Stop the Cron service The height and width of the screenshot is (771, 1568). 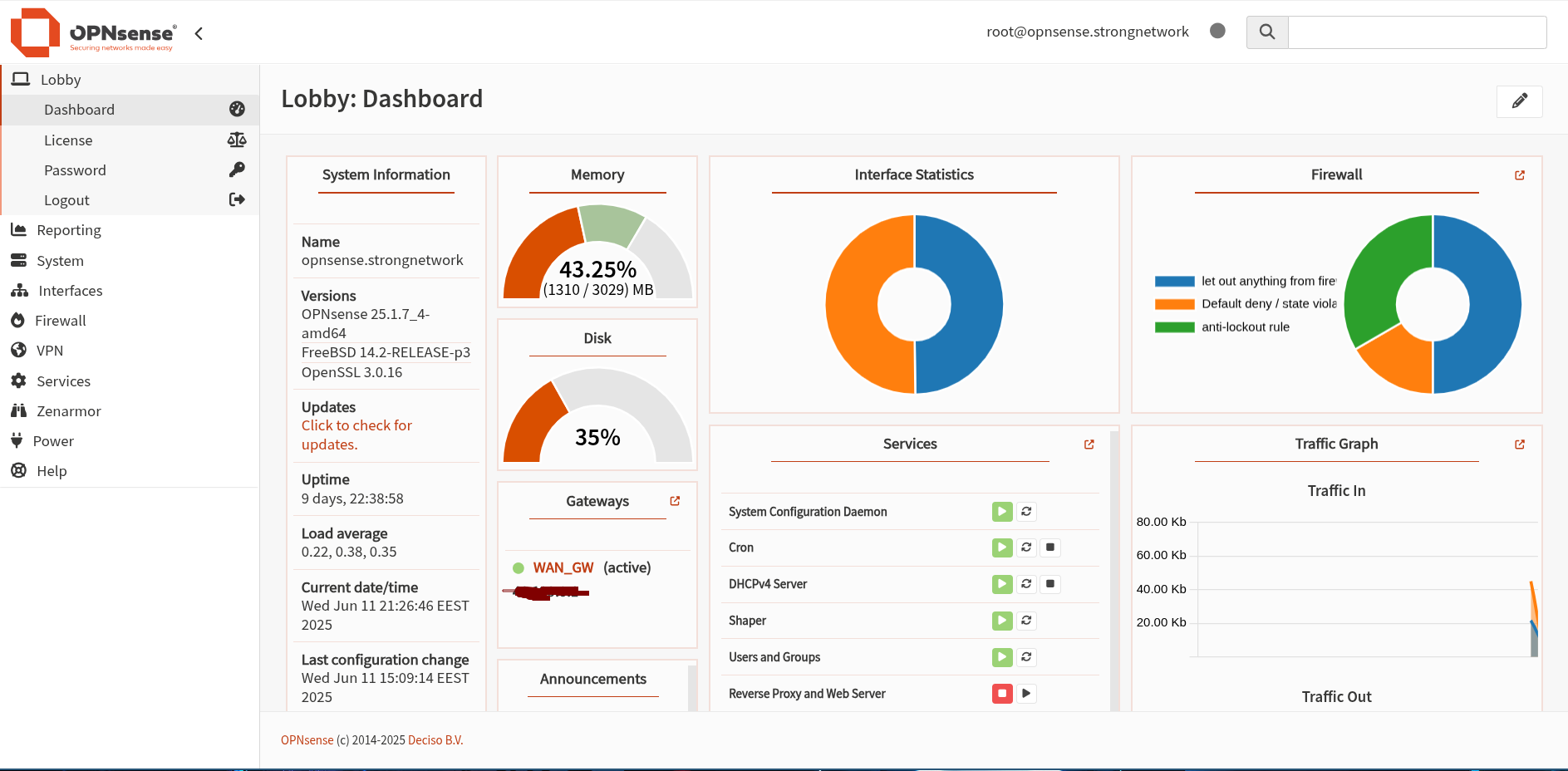[x=1050, y=548]
